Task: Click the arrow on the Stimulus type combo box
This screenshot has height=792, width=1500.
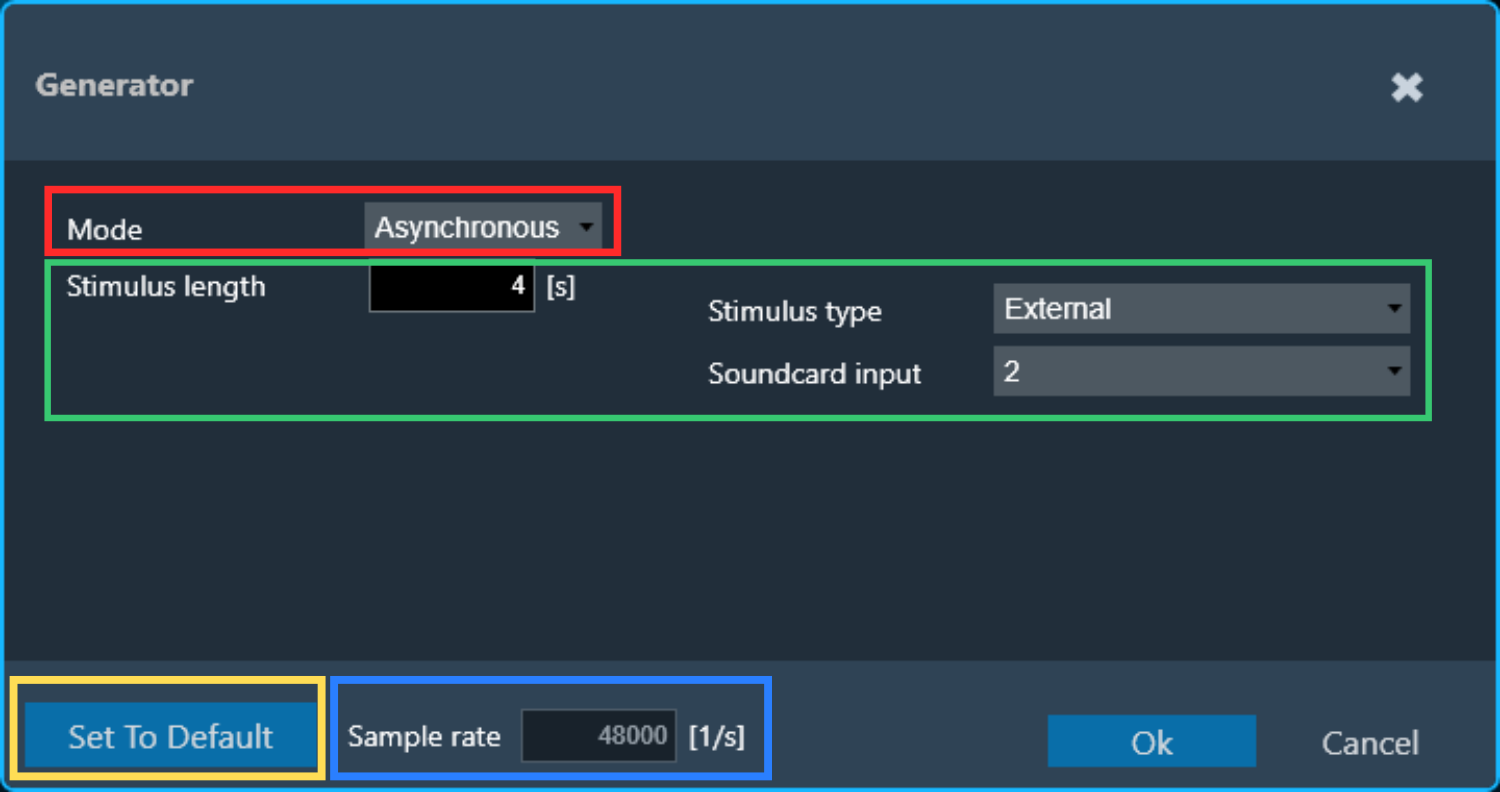Action: [1394, 309]
